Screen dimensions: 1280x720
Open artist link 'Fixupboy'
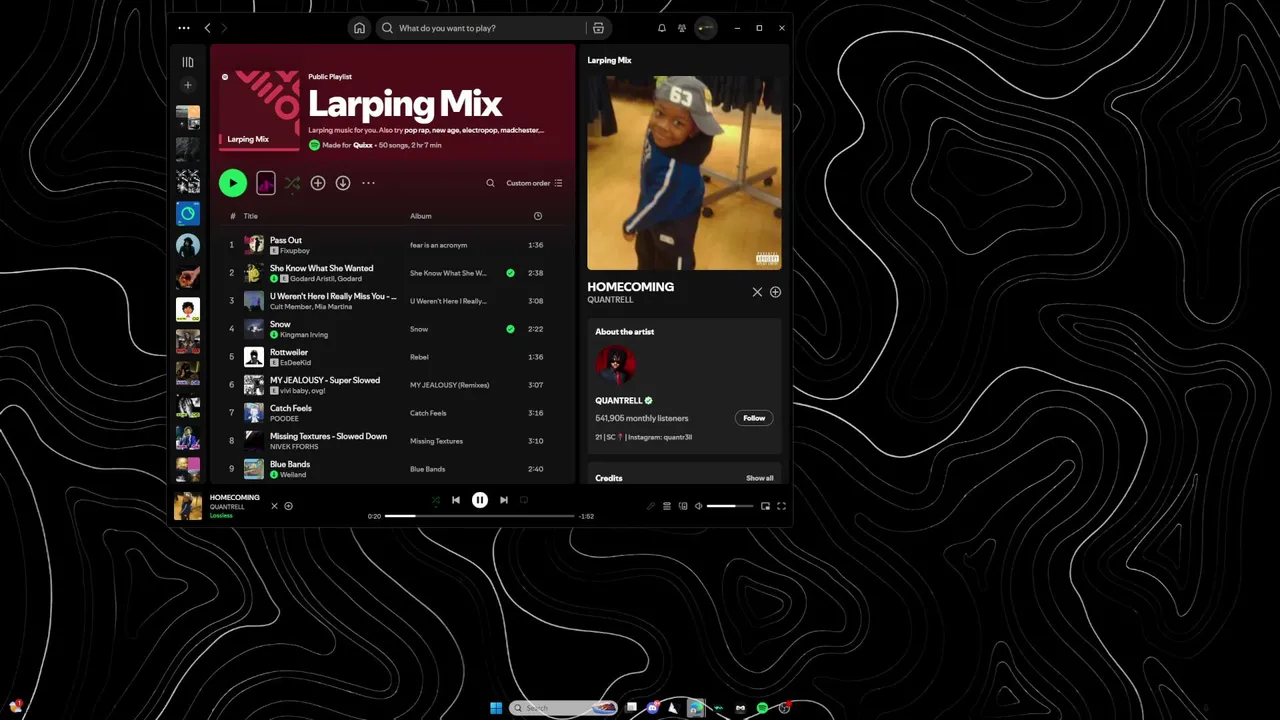295,251
